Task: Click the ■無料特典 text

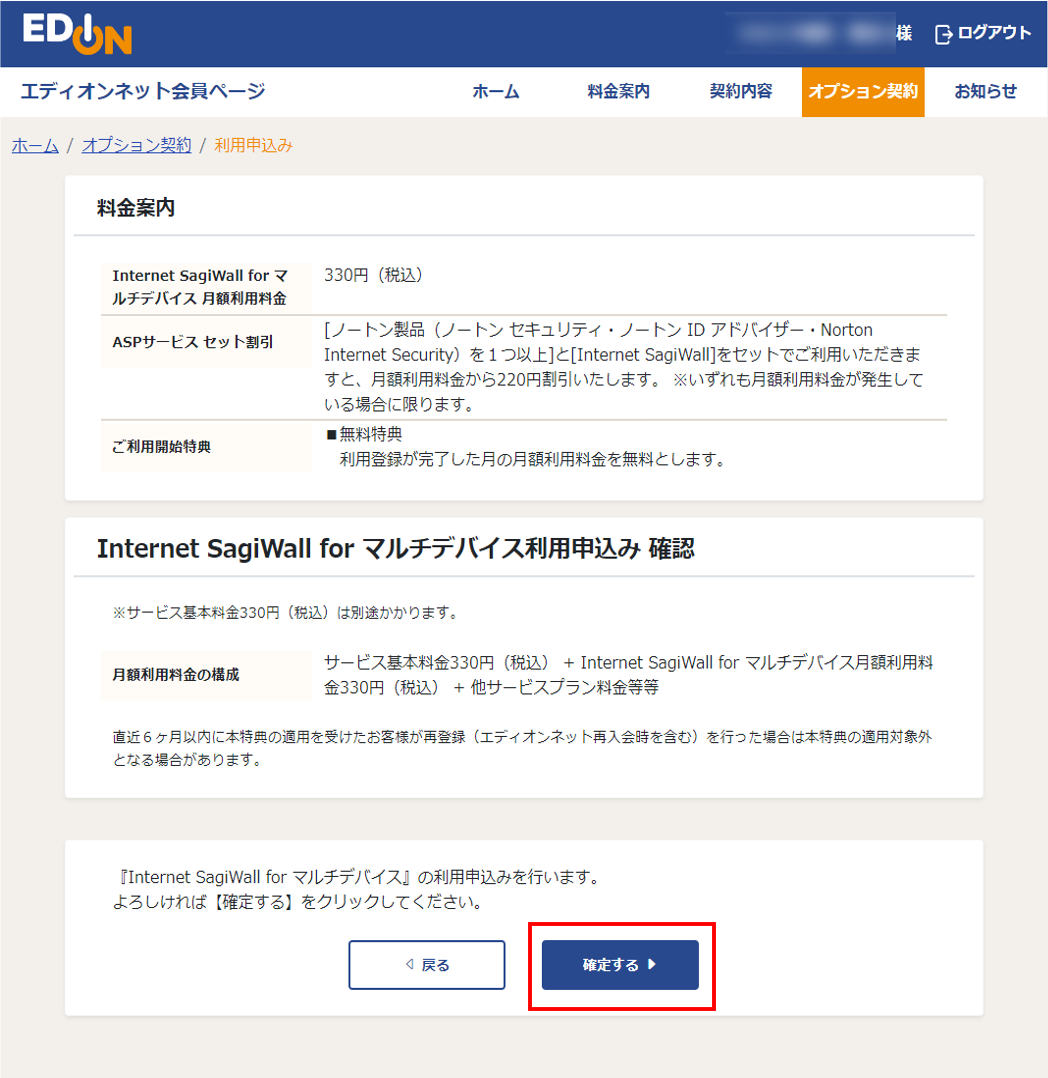Action: pos(364,434)
